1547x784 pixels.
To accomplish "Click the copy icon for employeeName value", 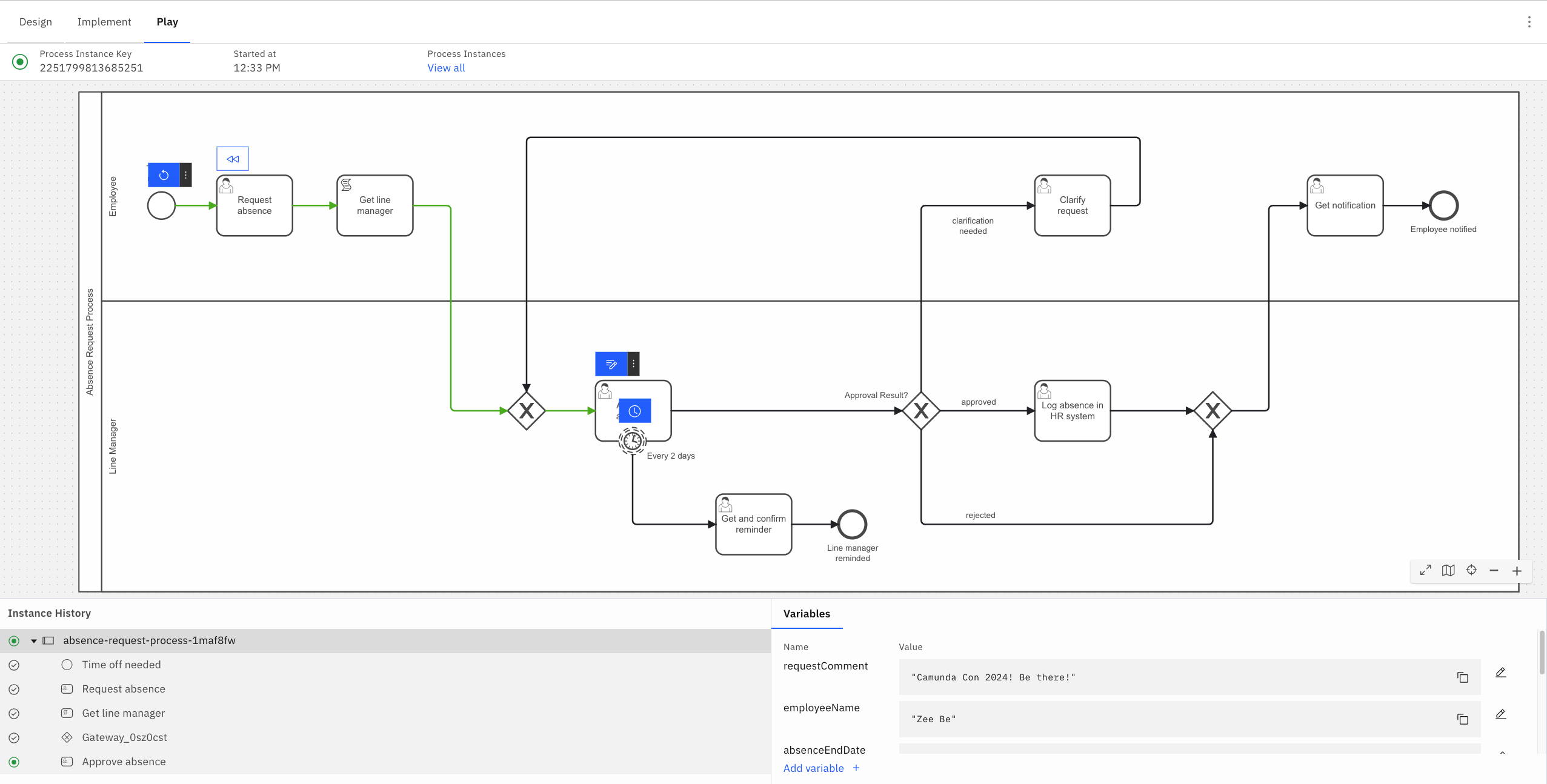I will pyautogui.click(x=1462, y=719).
